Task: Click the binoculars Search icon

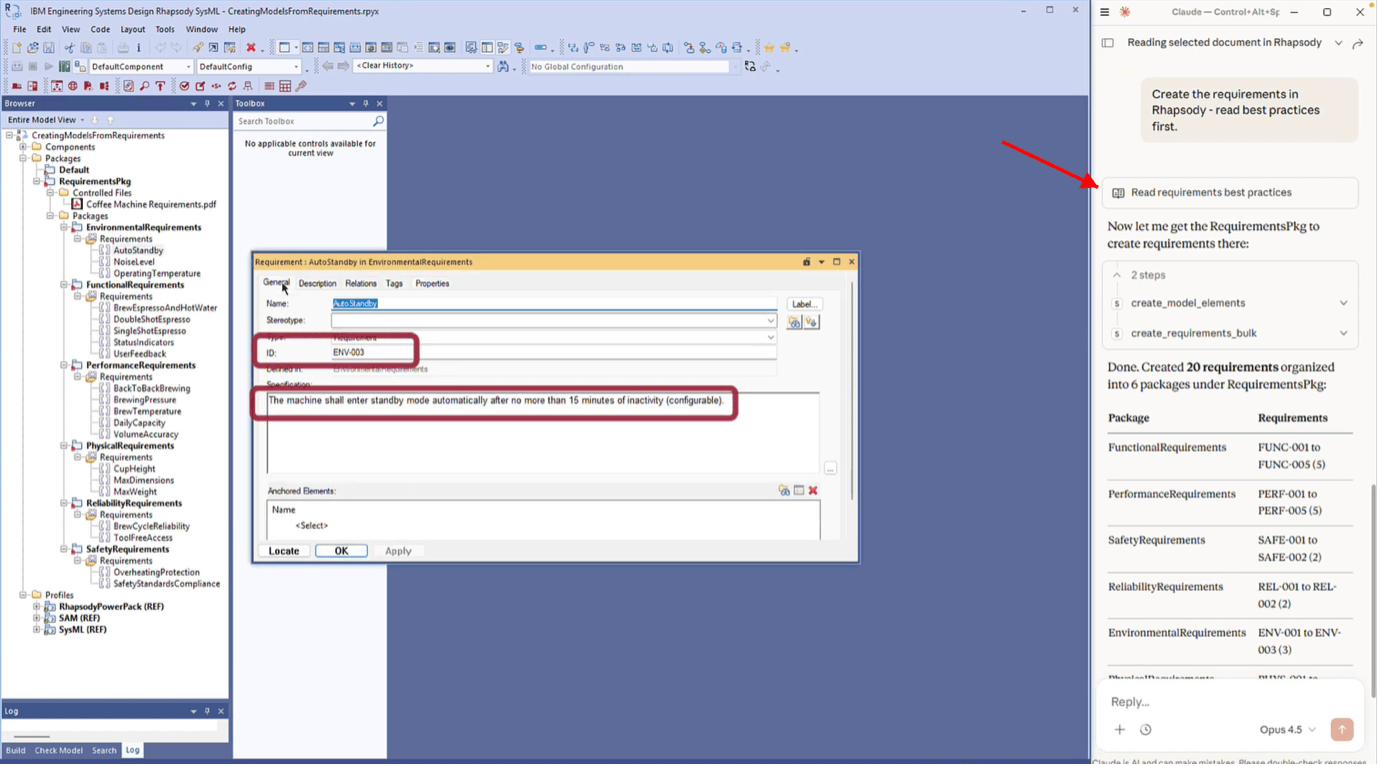Action: (503, 67)
